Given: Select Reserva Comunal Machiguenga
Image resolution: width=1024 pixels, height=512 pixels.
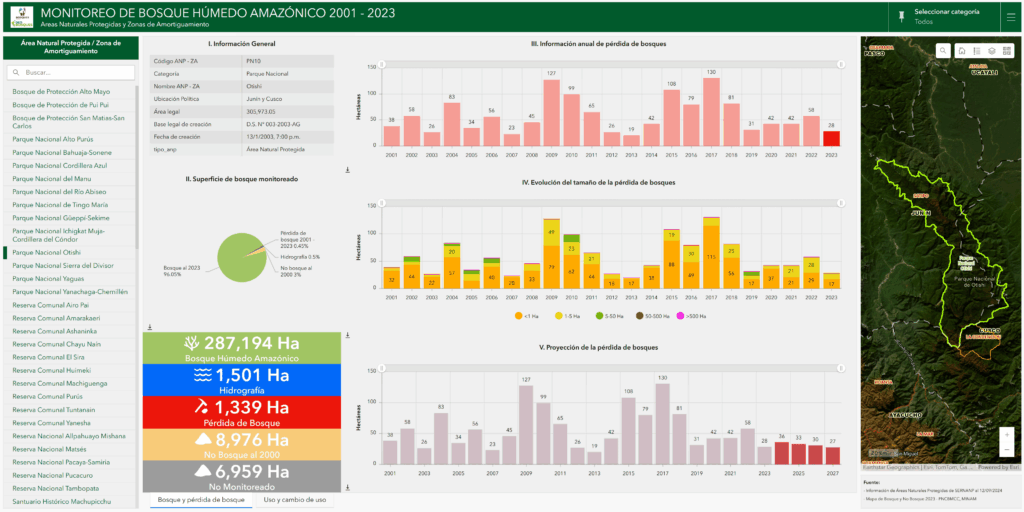Looking at the screenshot, I should click(71, 383).
